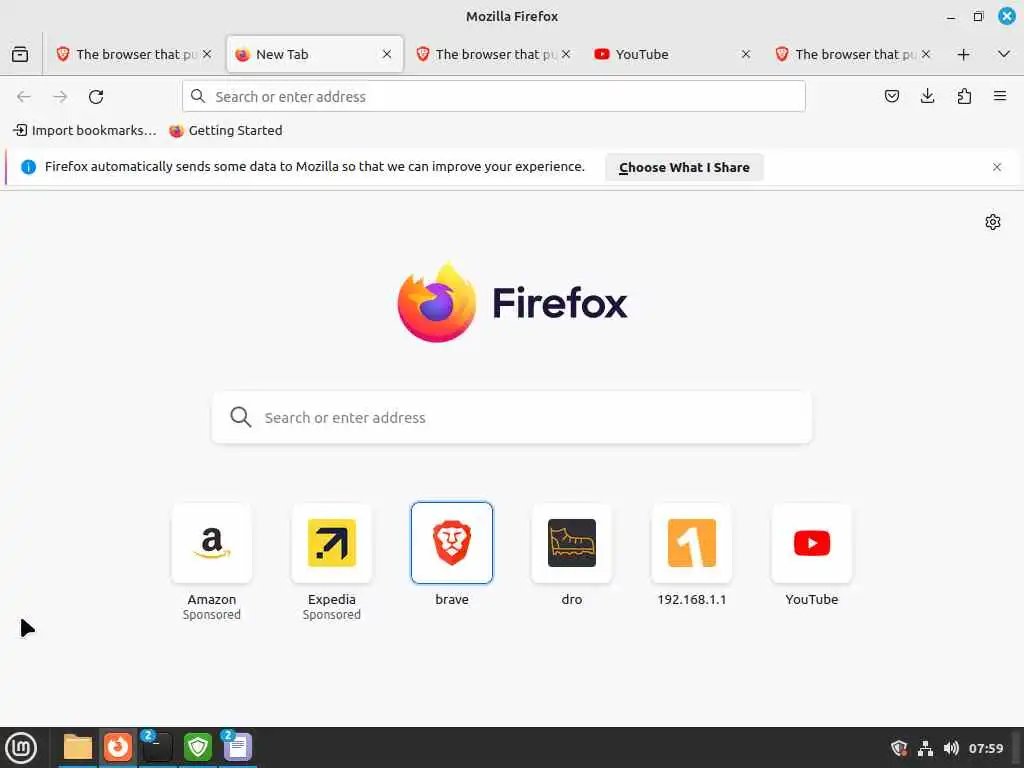The image size is (1024, 768).
Task: Close the last Brave tab
Action: tap(925, 54)
